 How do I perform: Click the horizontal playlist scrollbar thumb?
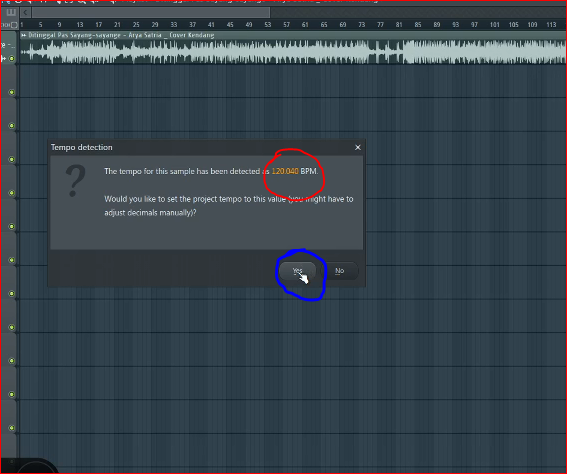point(151,13)
